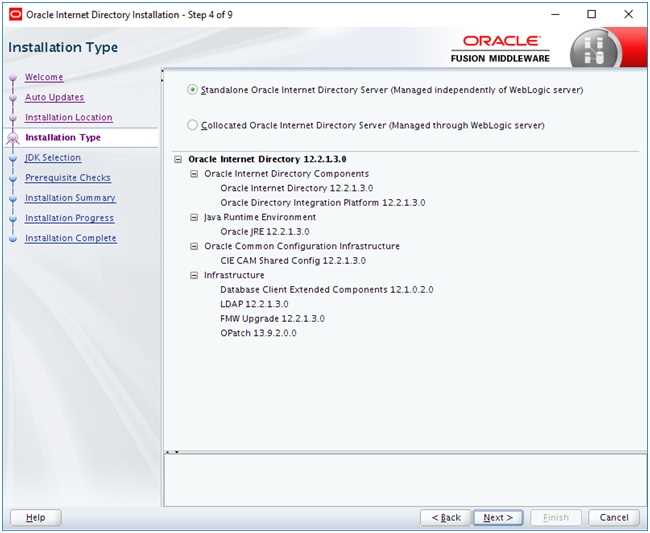Collapse Java Runtime Environment node
650x533 pixels.
[x=194, y=217]
